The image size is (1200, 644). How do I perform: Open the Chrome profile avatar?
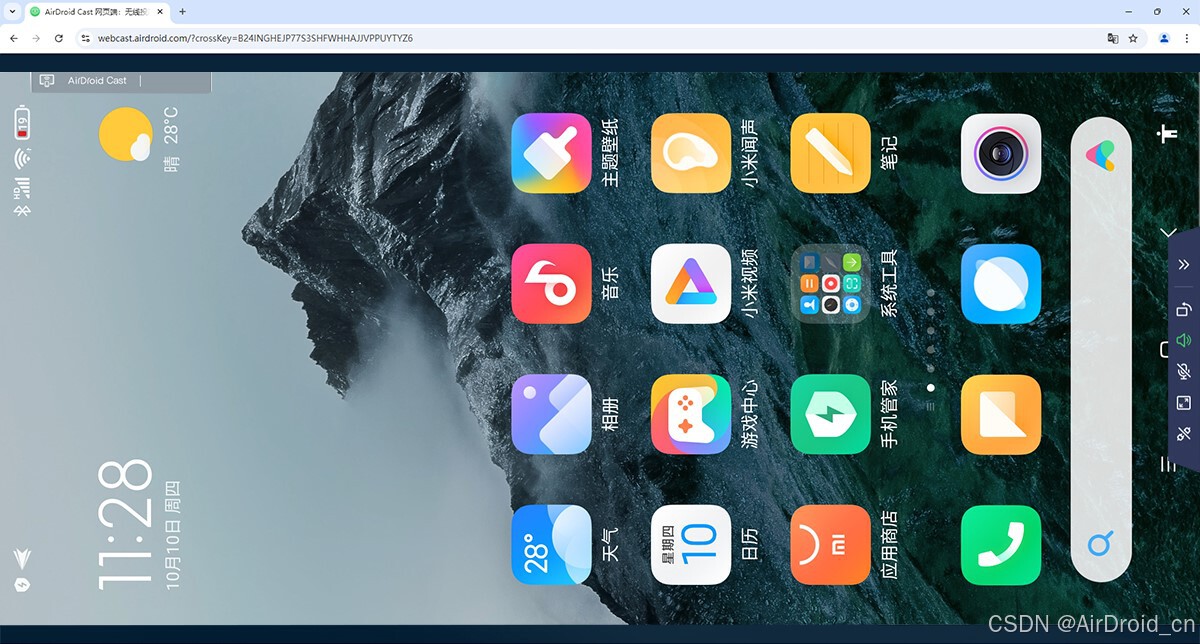click(1165, 38)
